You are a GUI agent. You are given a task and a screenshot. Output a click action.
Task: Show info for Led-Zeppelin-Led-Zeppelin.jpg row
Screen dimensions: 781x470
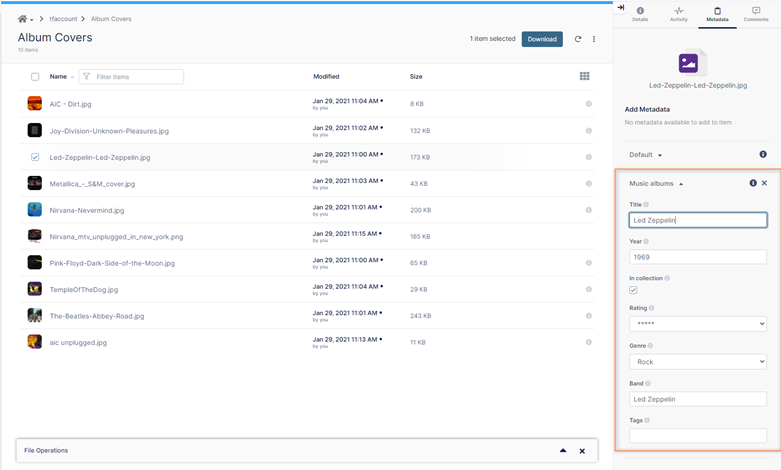pyautogui.click(x=589, y=157)
